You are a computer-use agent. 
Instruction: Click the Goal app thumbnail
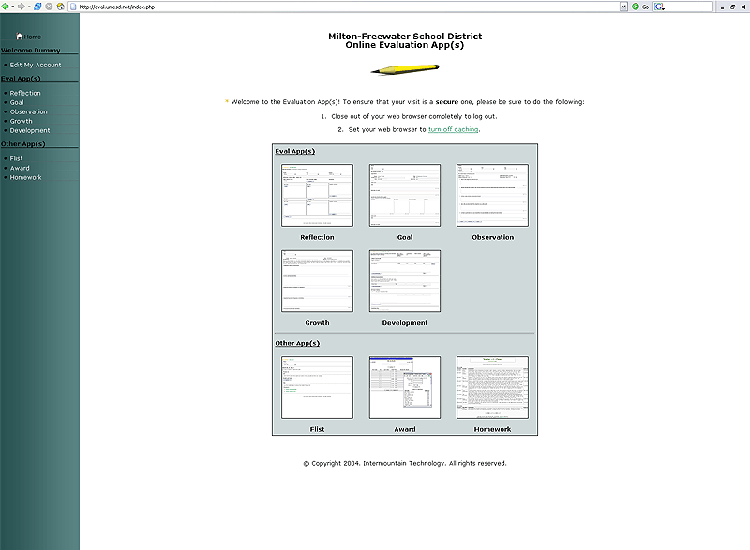(405, 195)
